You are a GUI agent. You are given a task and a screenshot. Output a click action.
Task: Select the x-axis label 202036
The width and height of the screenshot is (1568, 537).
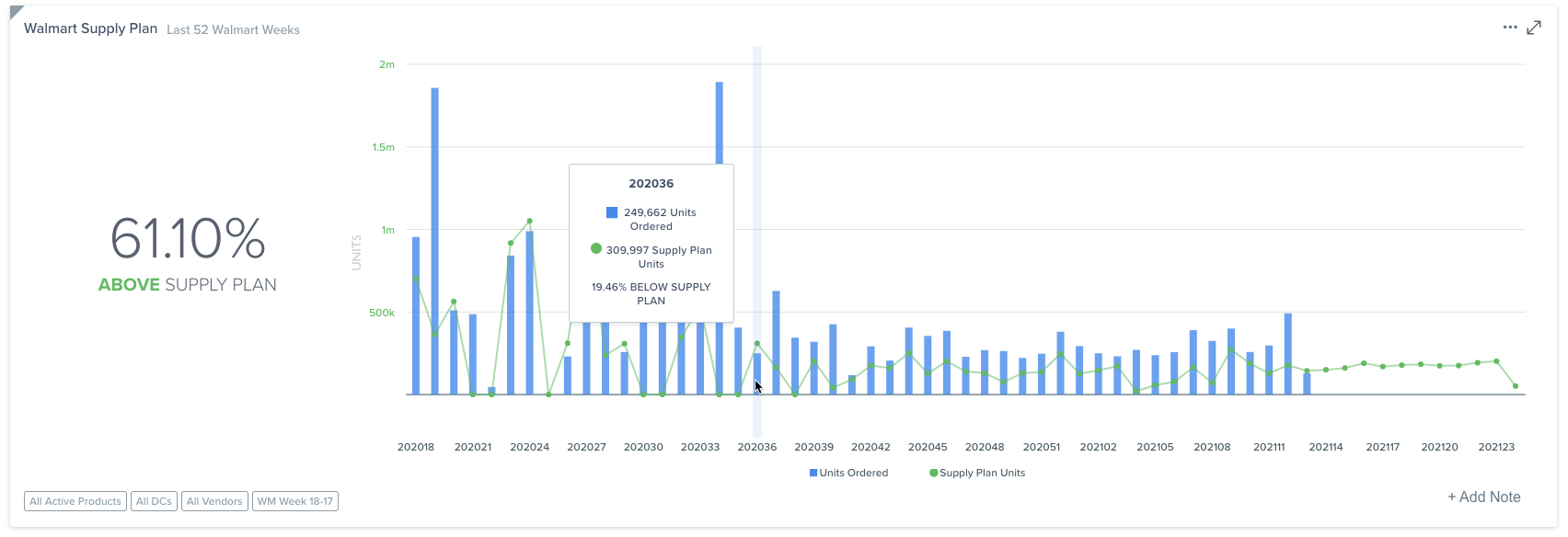(x=757, y=447)
